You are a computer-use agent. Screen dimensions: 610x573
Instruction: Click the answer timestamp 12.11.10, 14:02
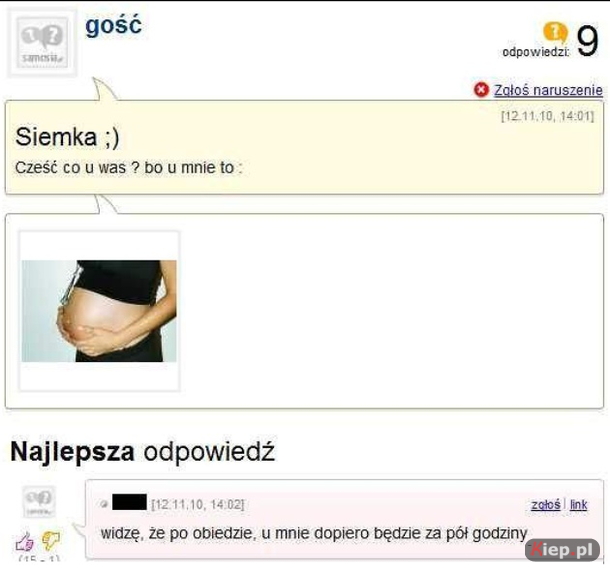[198, 505]
